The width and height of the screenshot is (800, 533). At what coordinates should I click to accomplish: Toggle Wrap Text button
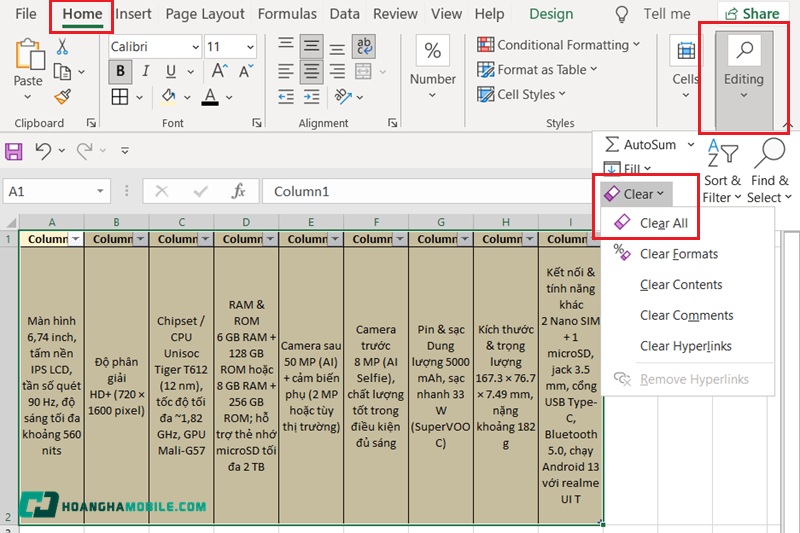click(x=364, y=46)
